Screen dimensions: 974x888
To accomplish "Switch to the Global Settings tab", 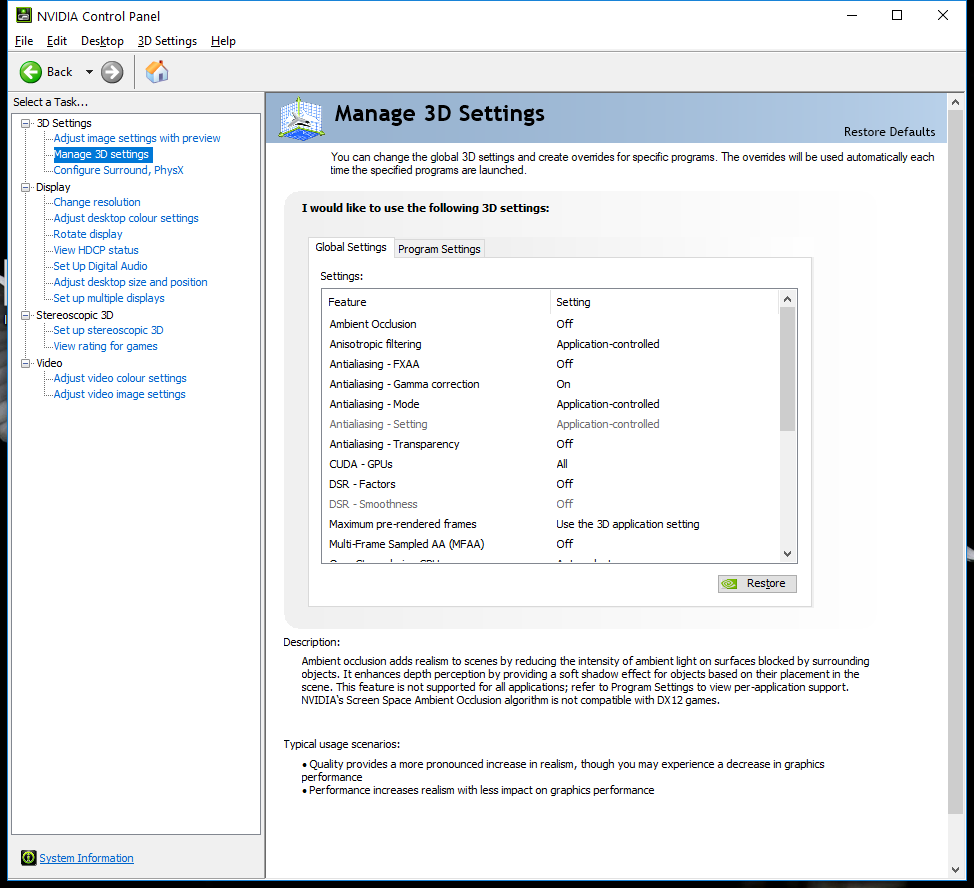I will [351, 247].
